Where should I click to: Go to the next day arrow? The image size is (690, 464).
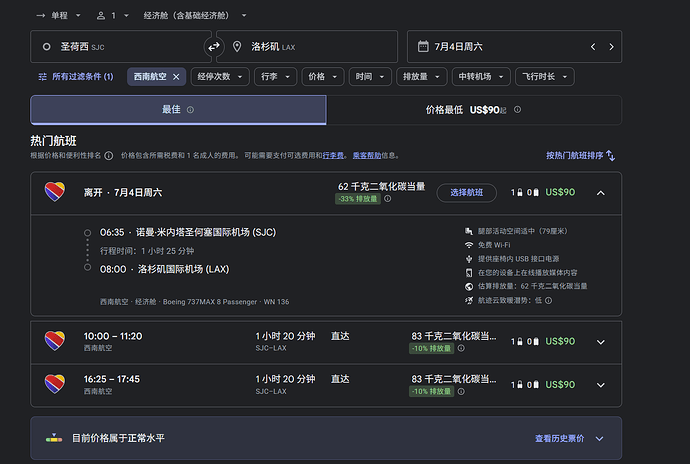point(611,47)
